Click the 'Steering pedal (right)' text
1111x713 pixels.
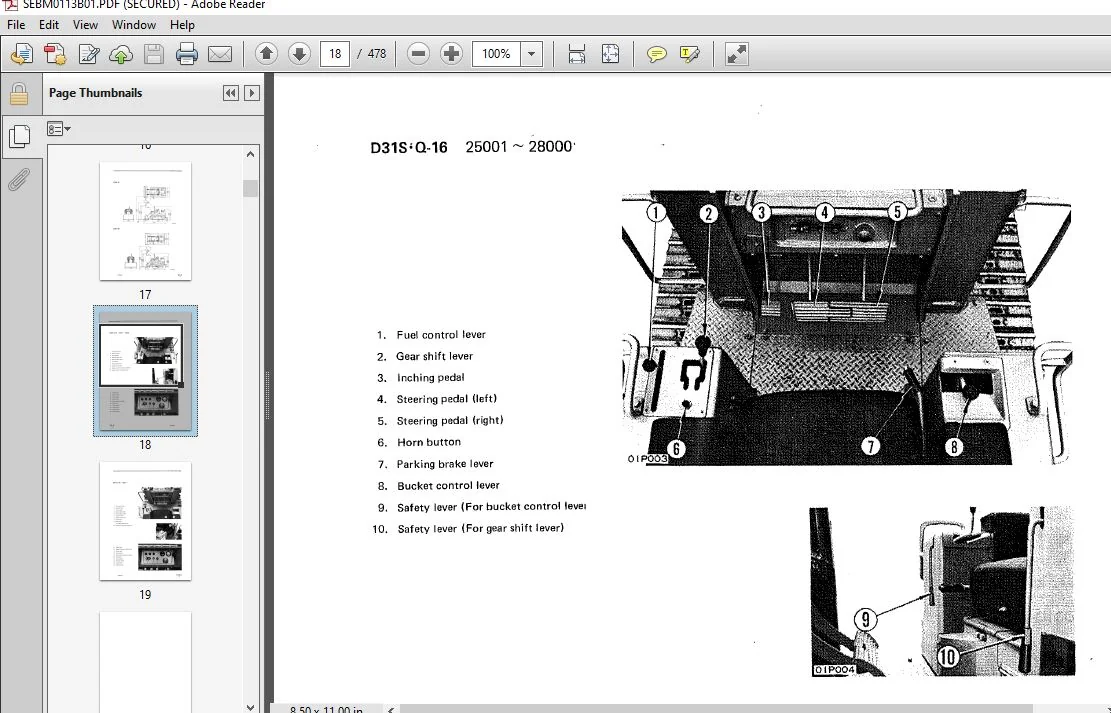450,420
